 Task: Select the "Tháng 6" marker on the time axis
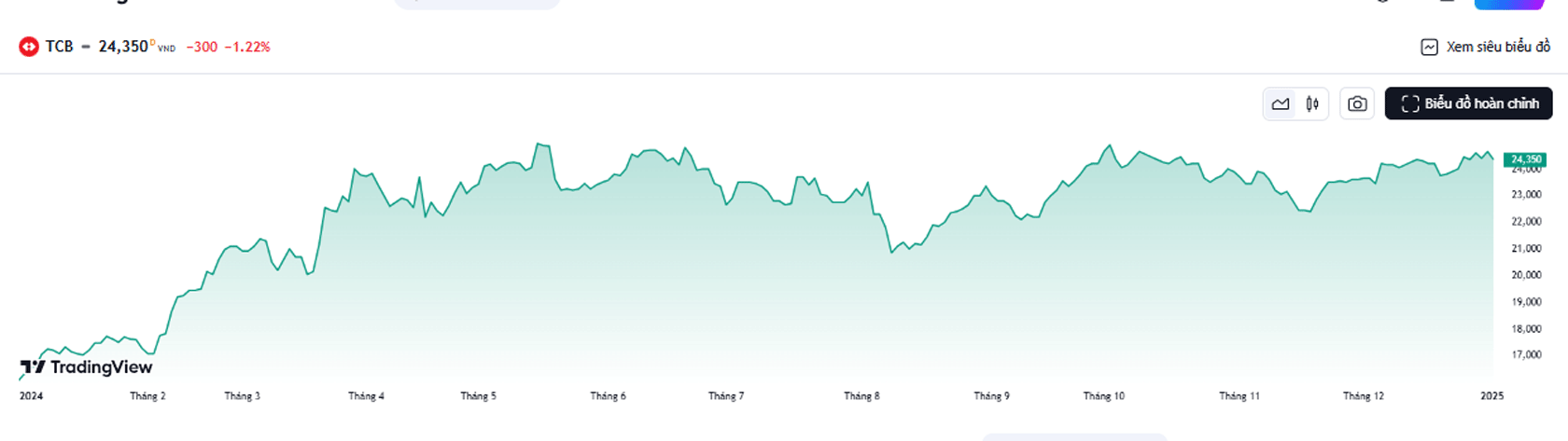tap(608, 396)
